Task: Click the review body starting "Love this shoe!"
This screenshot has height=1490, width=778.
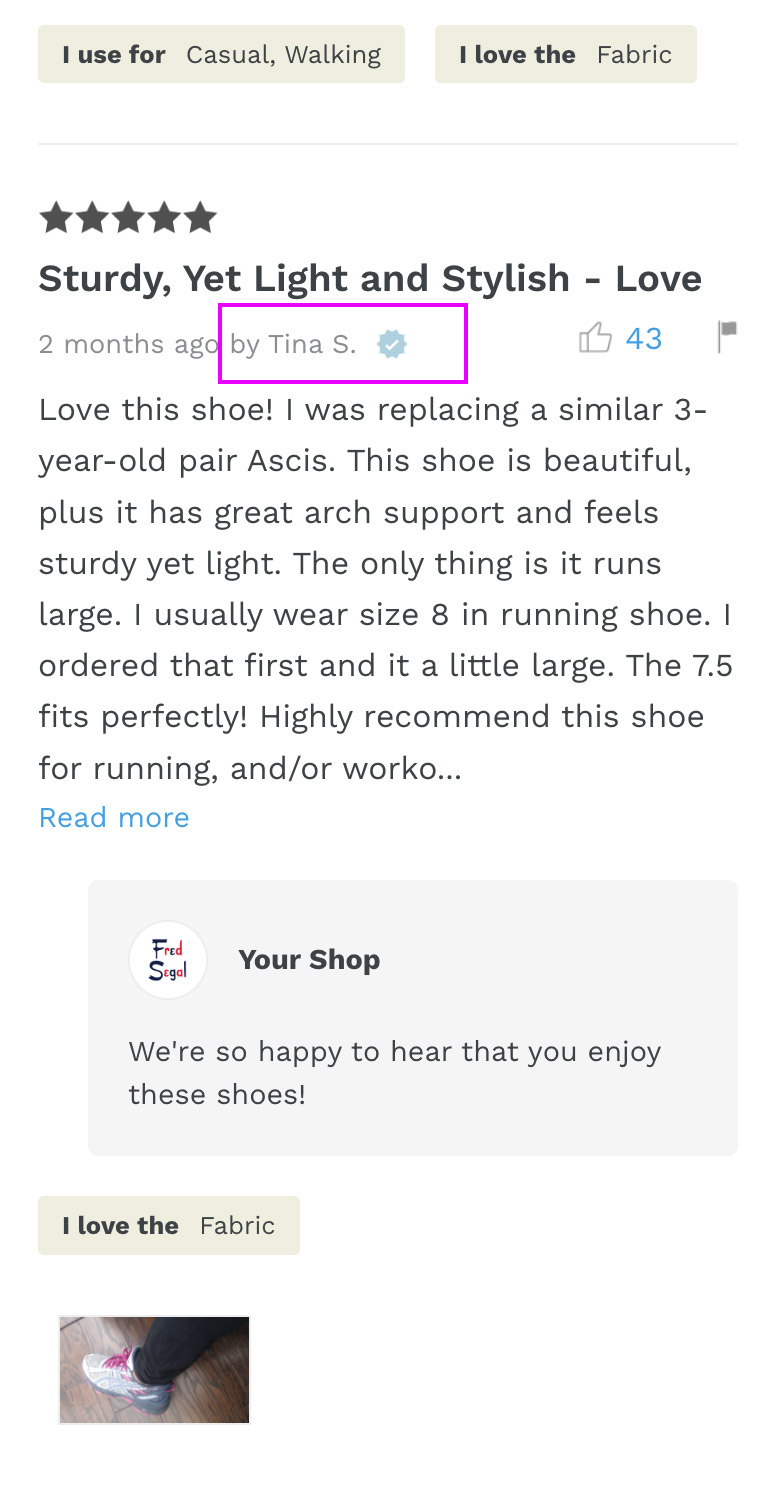Action: 385,563
